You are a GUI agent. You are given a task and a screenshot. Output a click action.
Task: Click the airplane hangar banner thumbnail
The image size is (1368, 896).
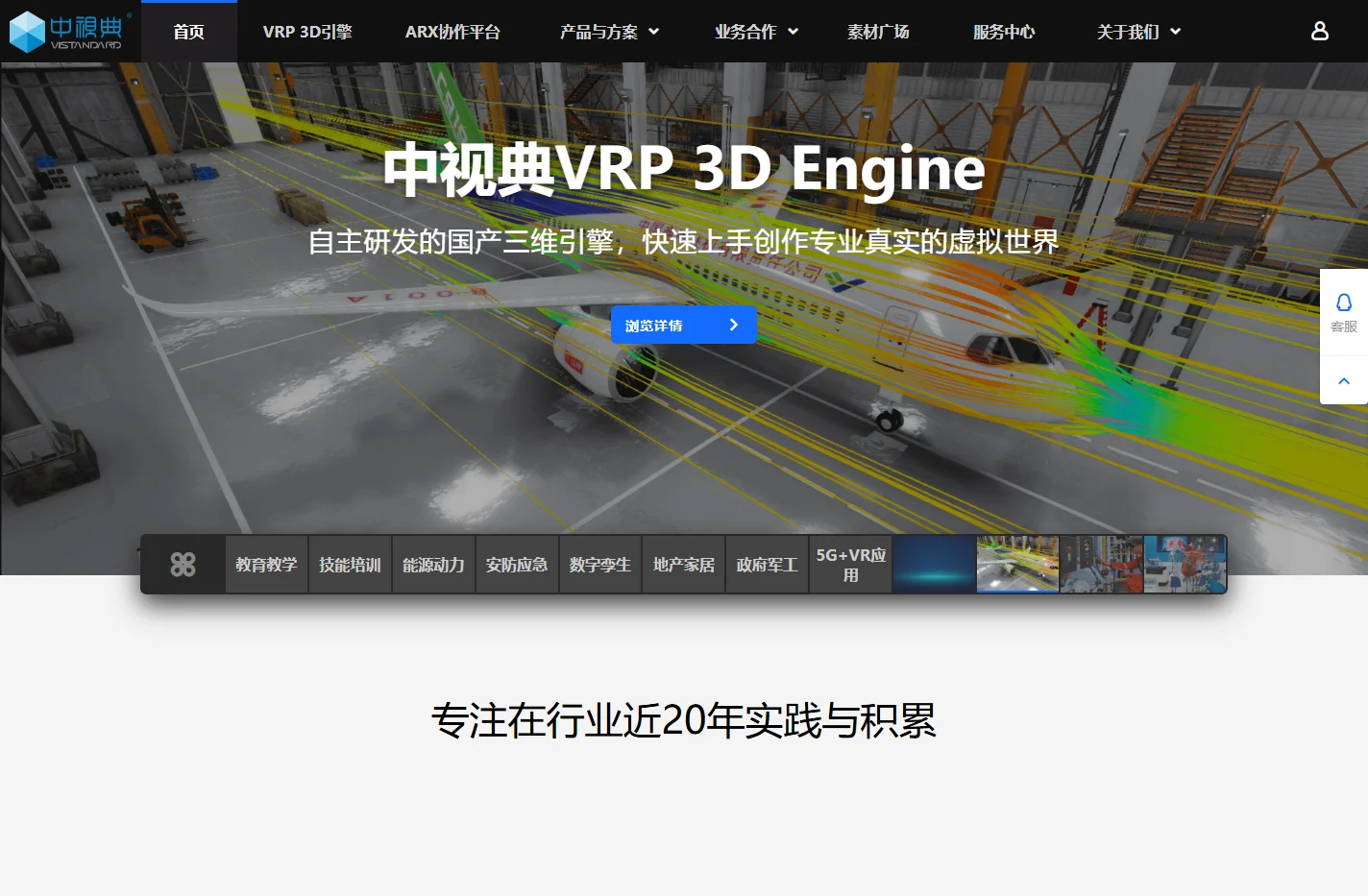(x=1018, y=565)
